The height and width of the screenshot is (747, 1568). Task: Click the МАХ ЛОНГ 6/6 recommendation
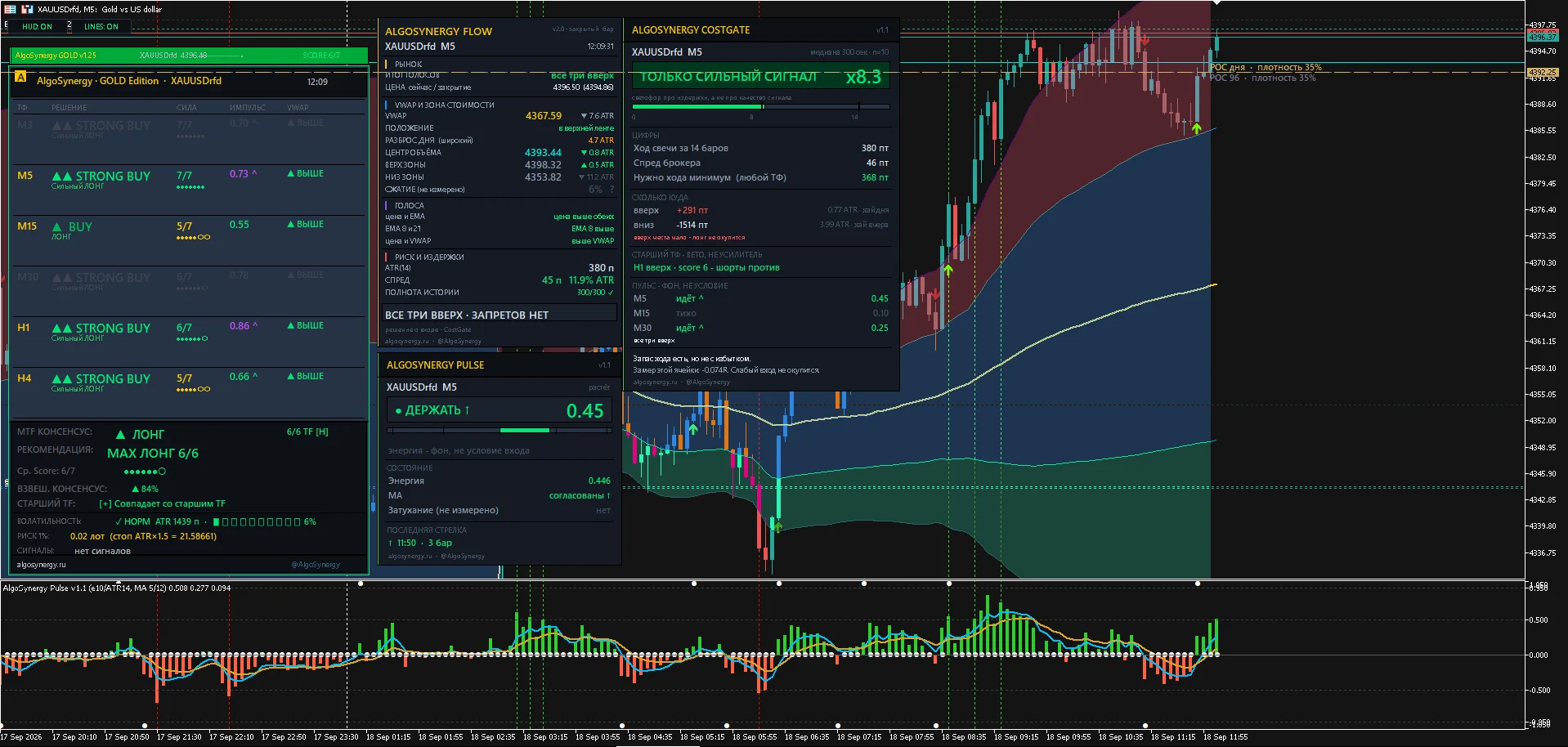(153, 454)
